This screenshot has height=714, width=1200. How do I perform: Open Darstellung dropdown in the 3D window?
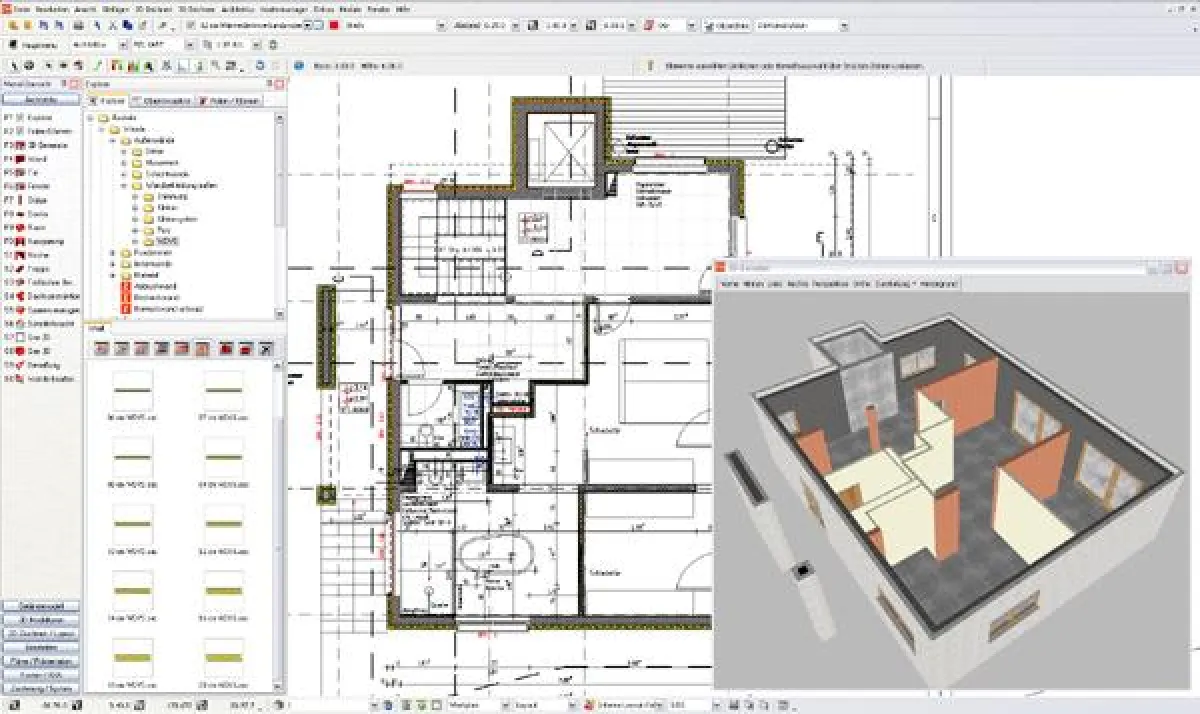click(x=896, y=285)
